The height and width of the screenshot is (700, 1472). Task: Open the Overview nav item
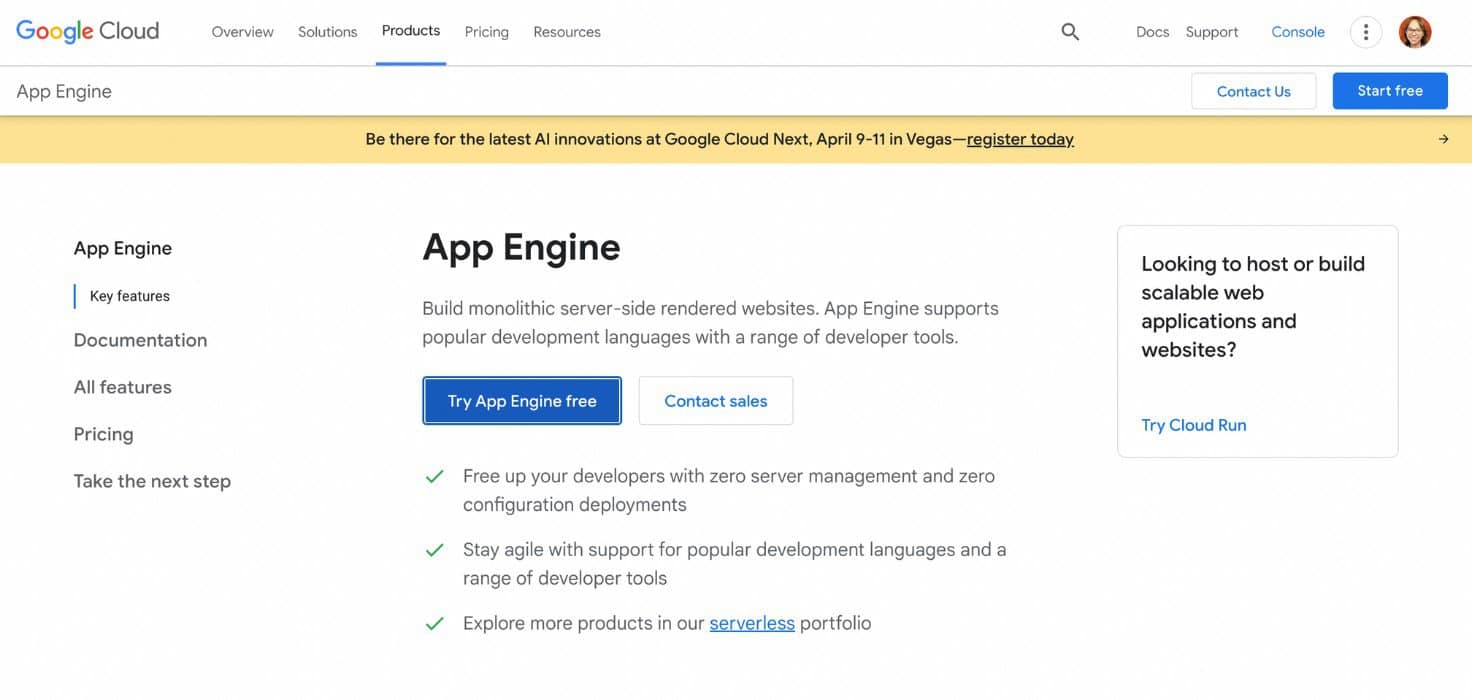click(242, 32)
